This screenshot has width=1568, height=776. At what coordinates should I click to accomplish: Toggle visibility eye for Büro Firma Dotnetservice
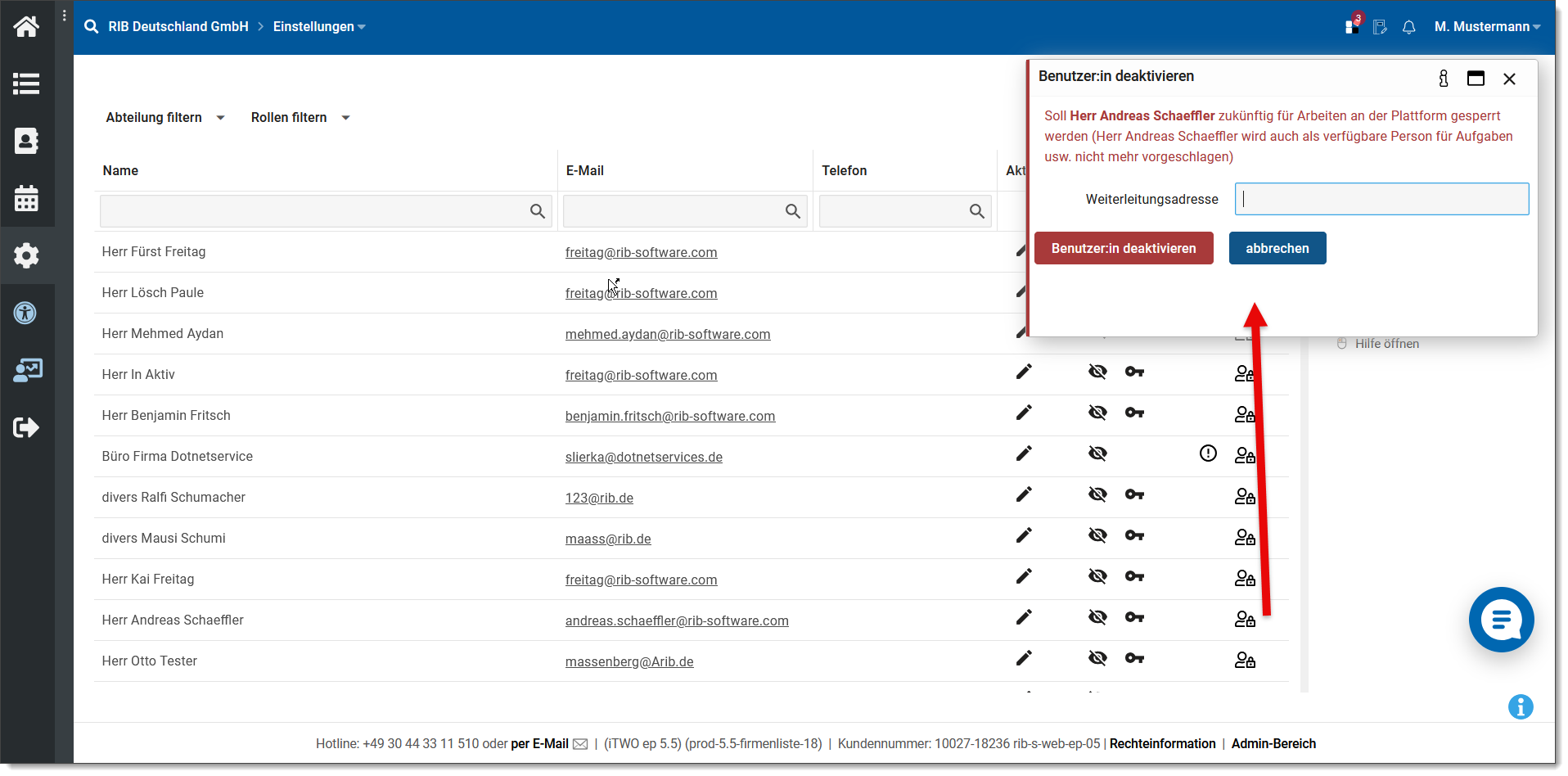(1097, 453)
